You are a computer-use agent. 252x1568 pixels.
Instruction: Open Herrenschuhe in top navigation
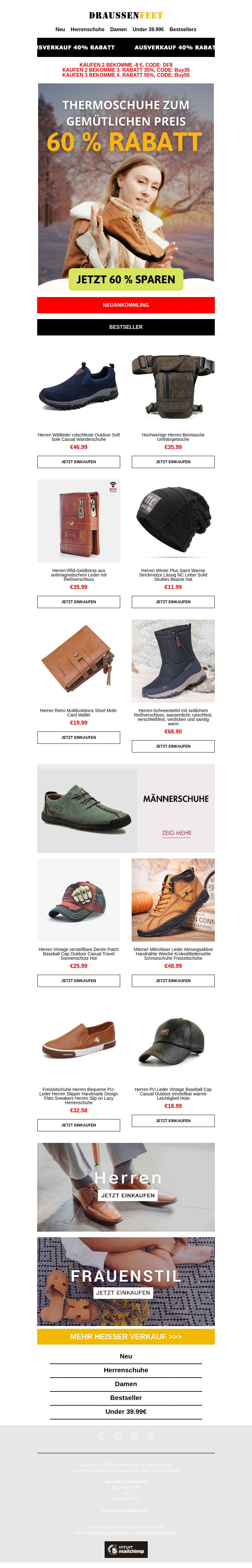coord(88,29)
